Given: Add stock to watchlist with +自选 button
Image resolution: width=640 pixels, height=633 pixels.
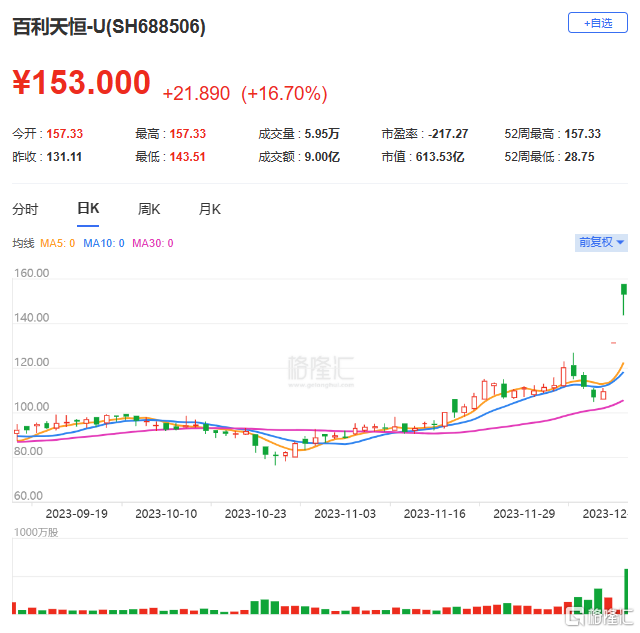Looking at the screenshot, I should click(x=598, y=23).
